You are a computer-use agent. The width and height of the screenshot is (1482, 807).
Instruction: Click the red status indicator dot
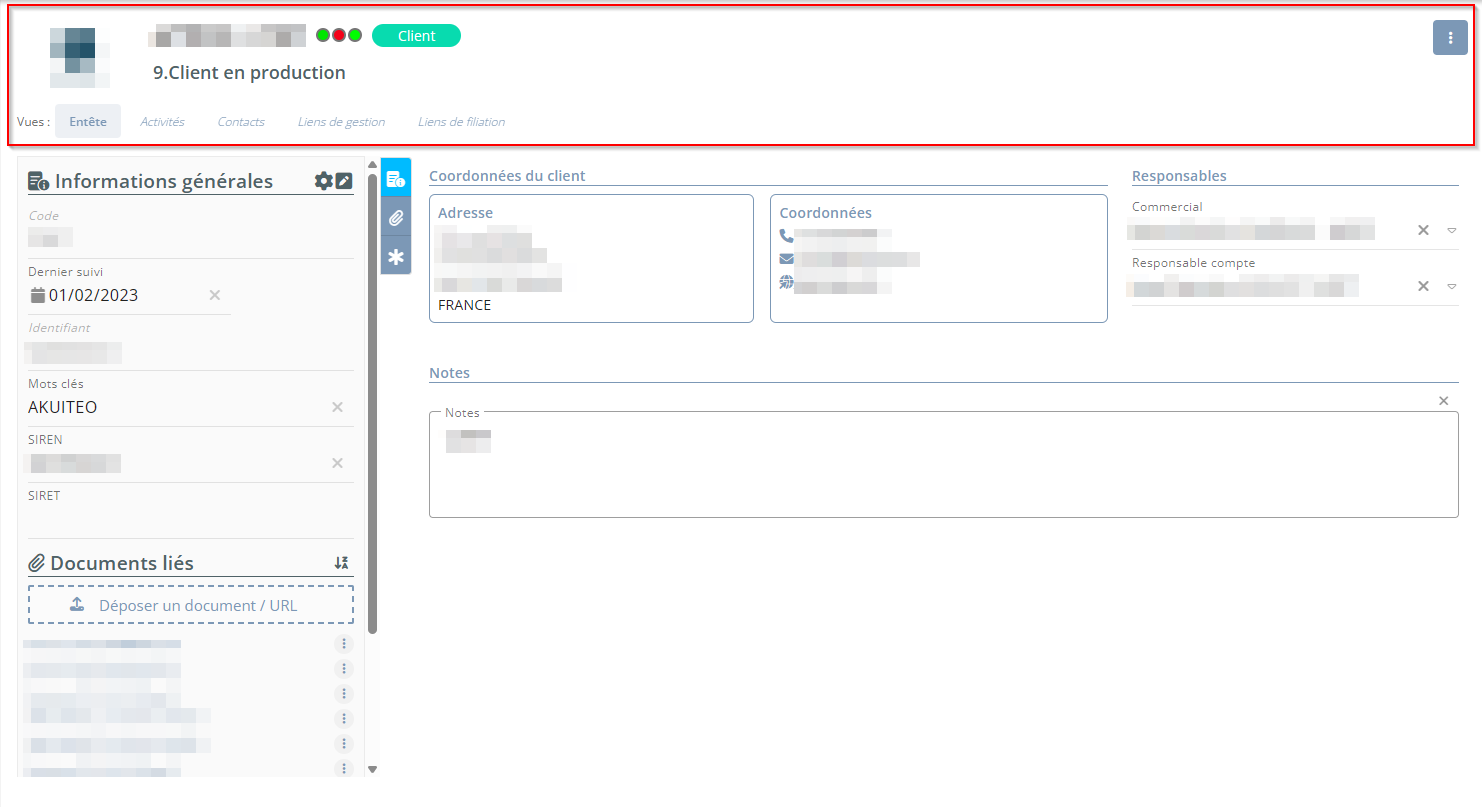pyautogui.click(x=339, y=35)
